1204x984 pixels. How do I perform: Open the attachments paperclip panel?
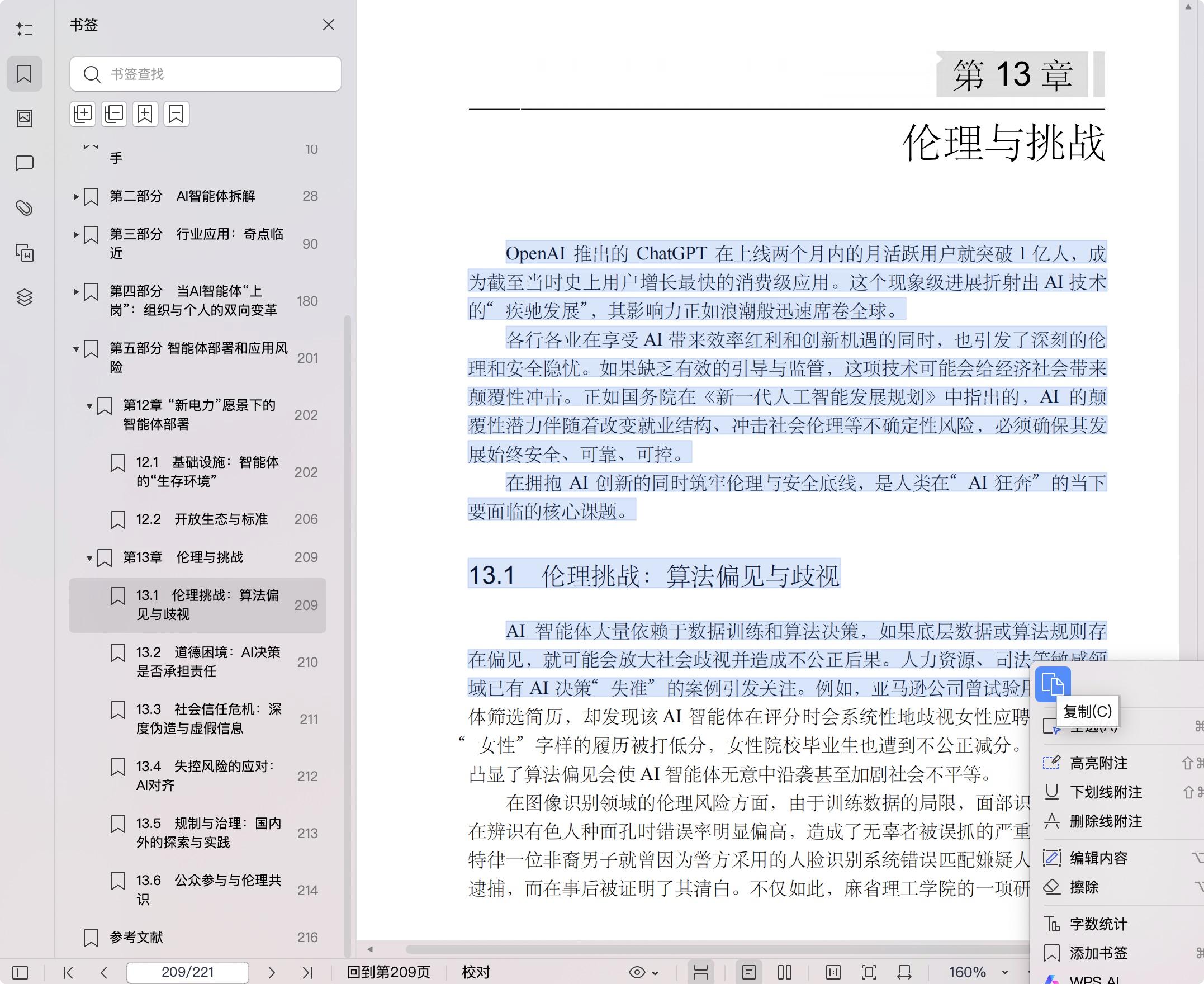tap(25, 208)
